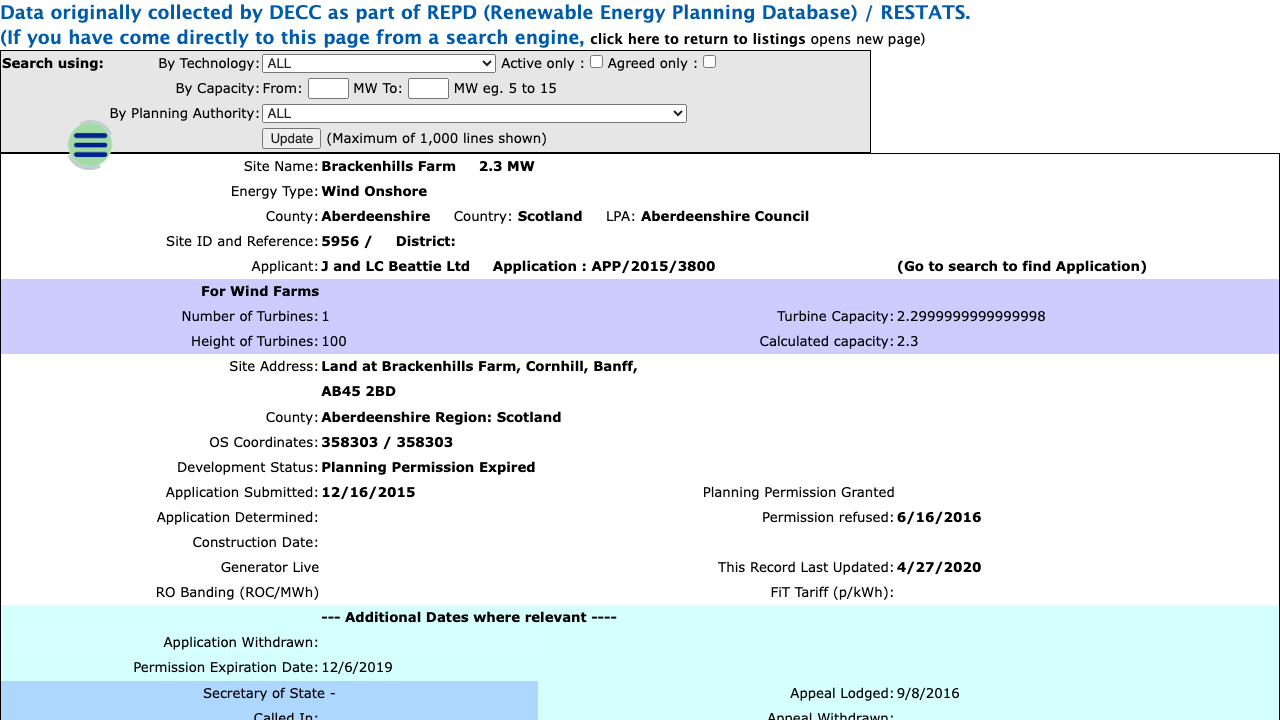Open the By Planning Authority dropdown

pyautogui.click(x=474, y=113)
